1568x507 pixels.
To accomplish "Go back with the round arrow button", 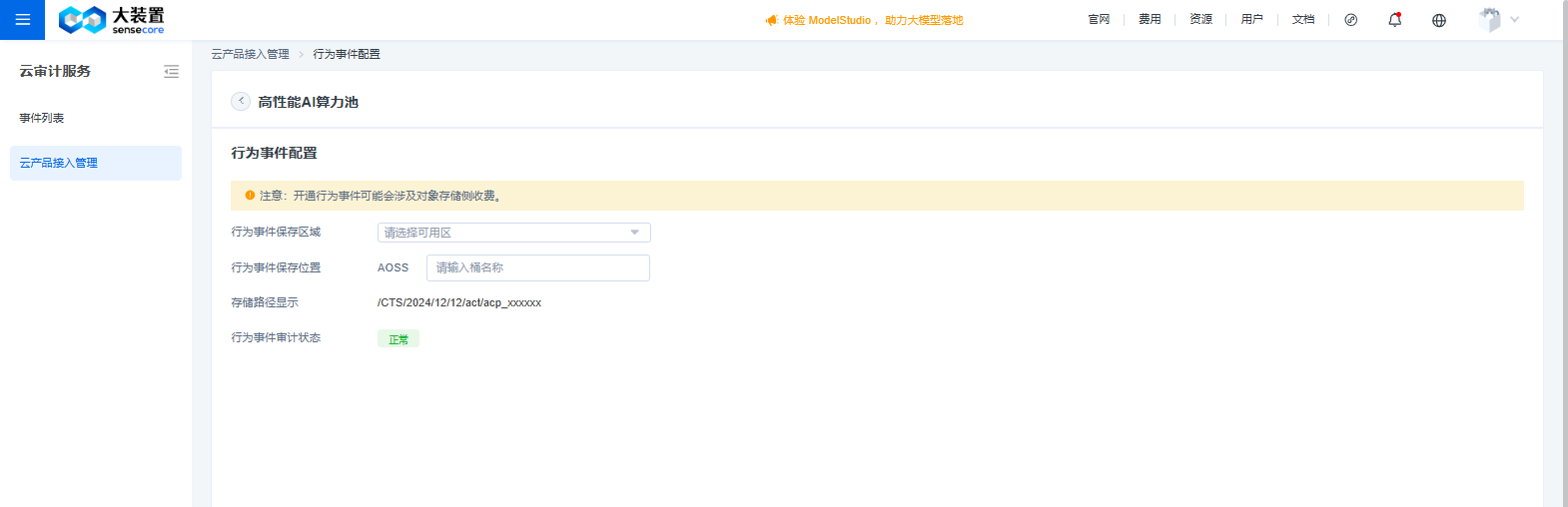I will tap(241, 101).
